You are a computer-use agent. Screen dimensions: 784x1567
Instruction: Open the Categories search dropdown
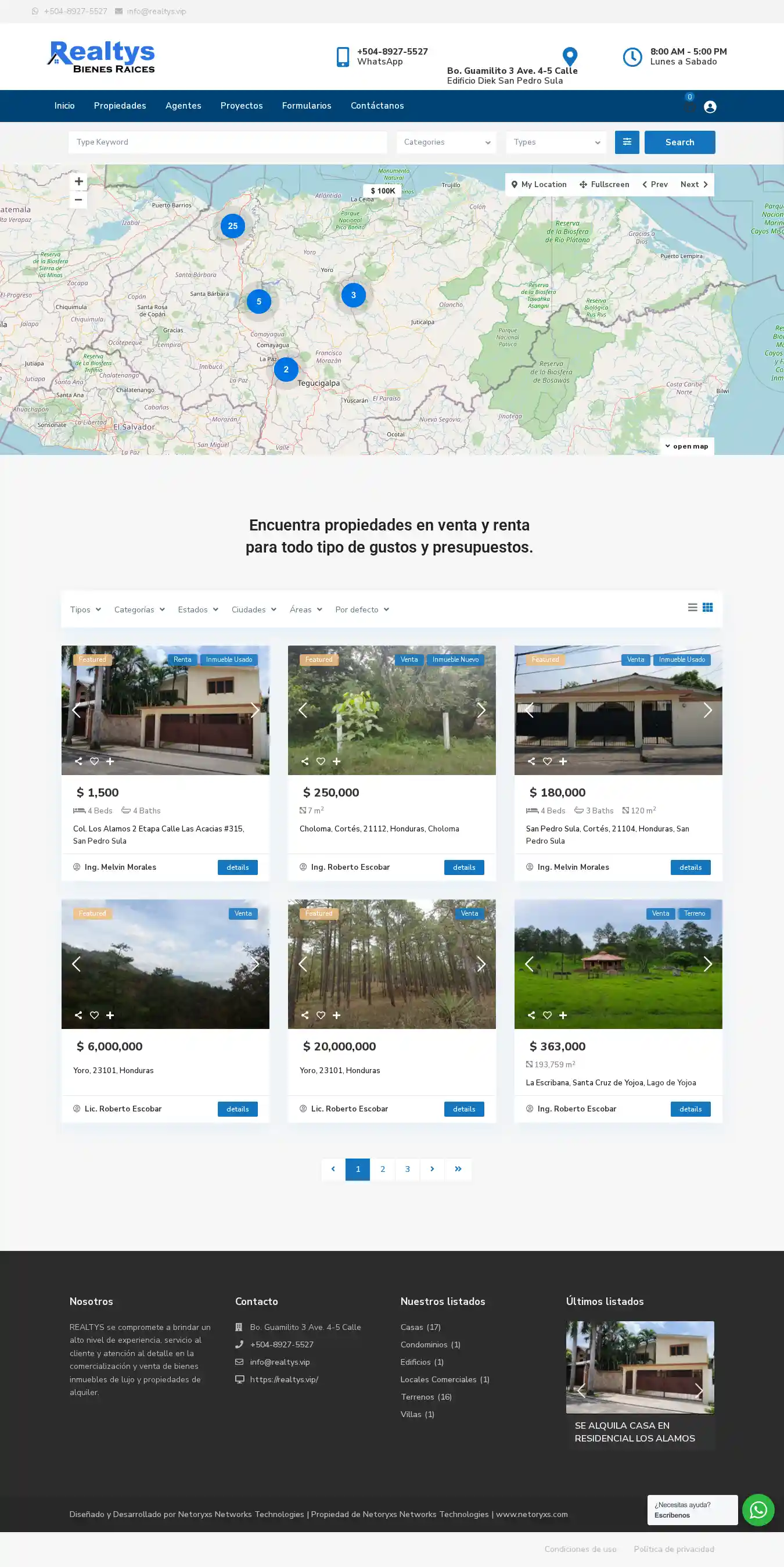(447, 142)
